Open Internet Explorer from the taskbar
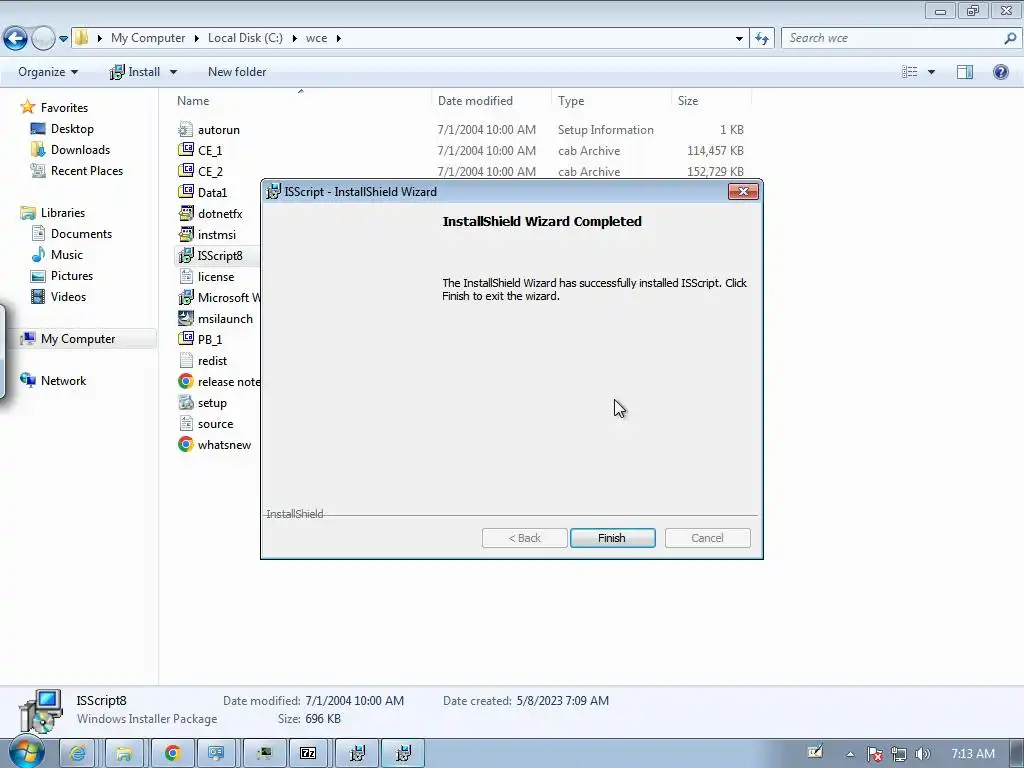Viewport: 1024px width, 768px height. [78, 754]
